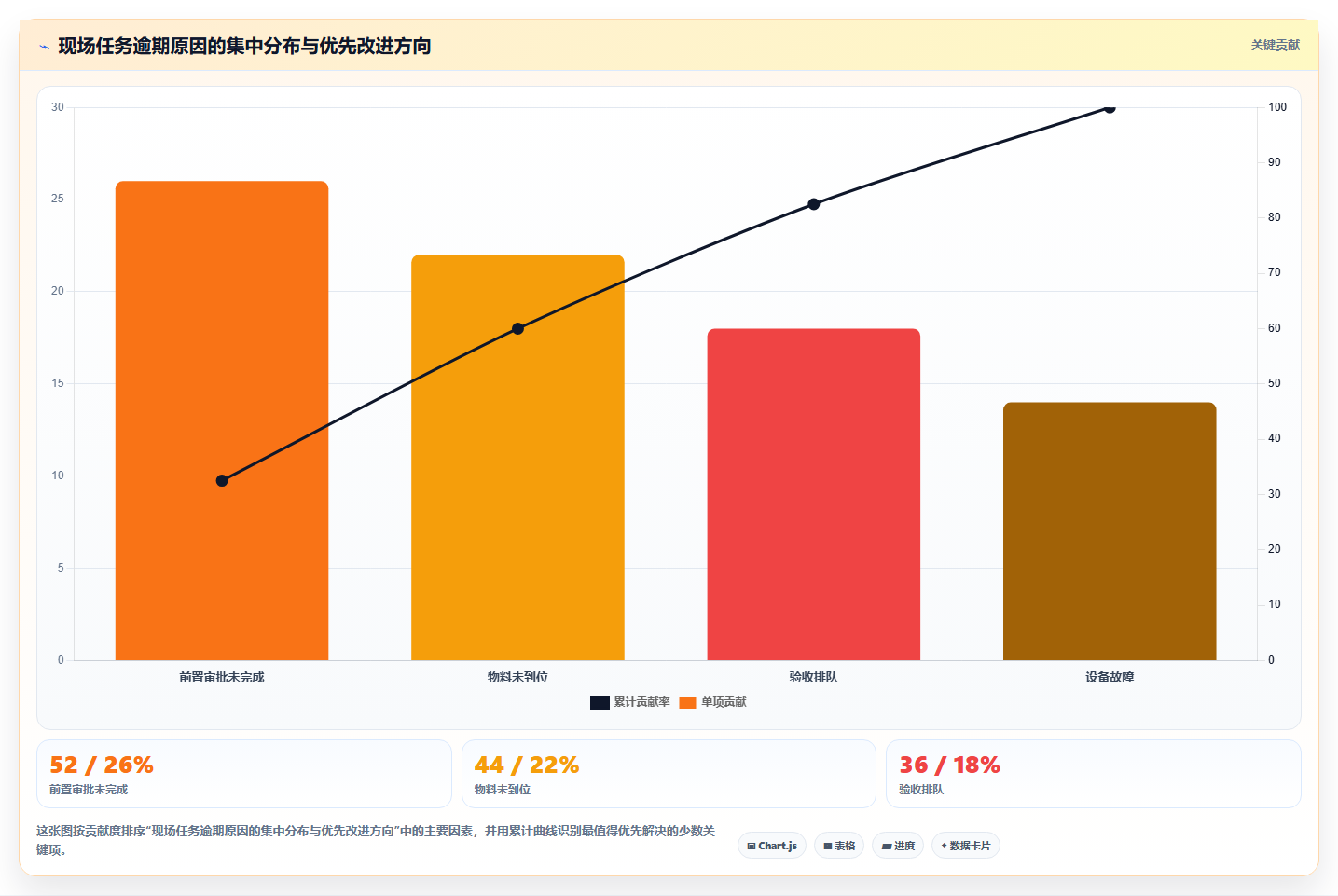Click the chart title 现场任务逾期原因的集中分布与优先改进方向

(244, 46)
